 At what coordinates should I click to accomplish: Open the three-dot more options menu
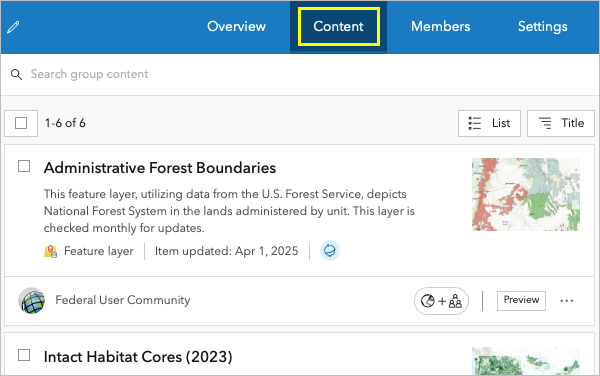coord(566,301)
